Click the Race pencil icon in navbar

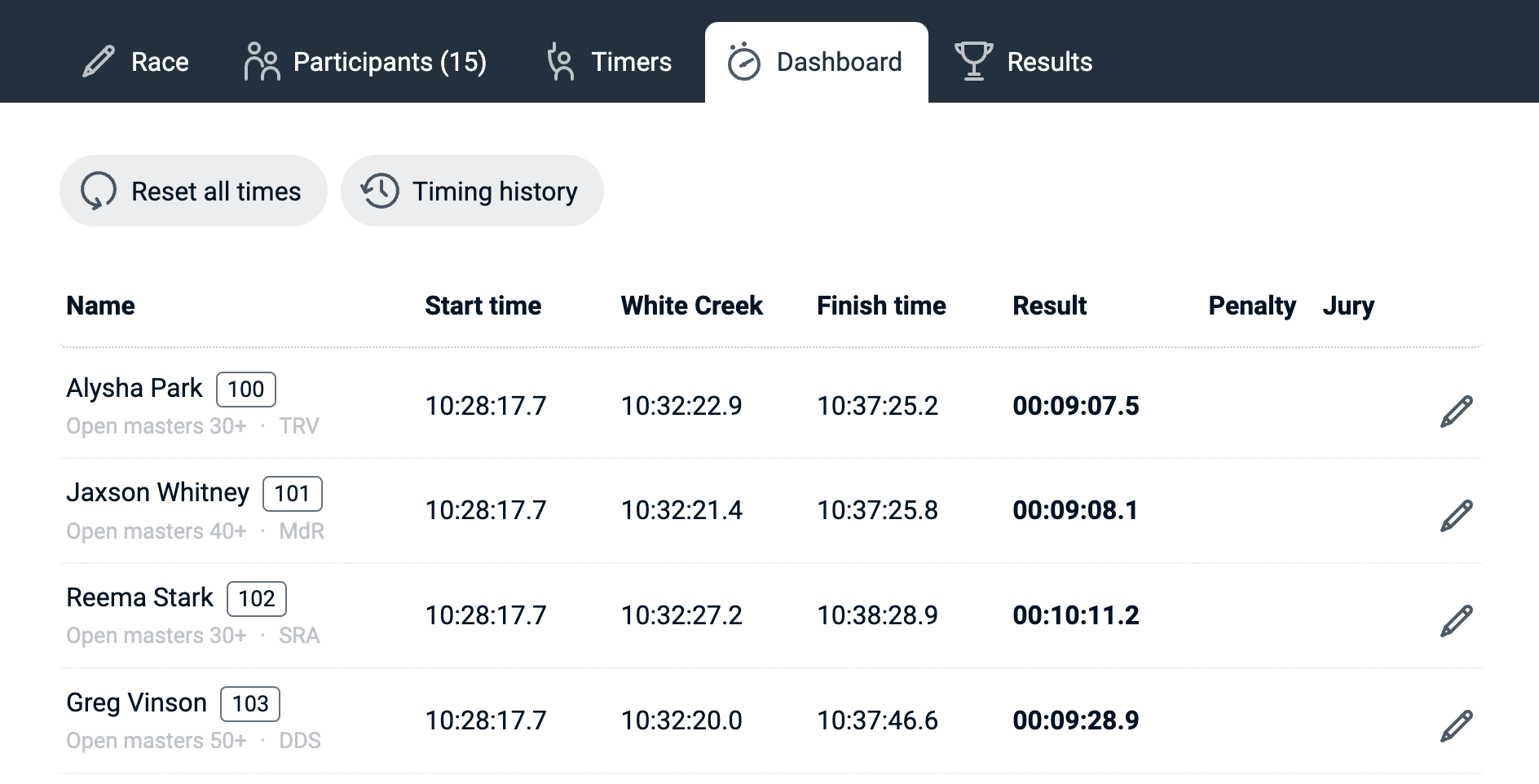(x=99, y=62)
